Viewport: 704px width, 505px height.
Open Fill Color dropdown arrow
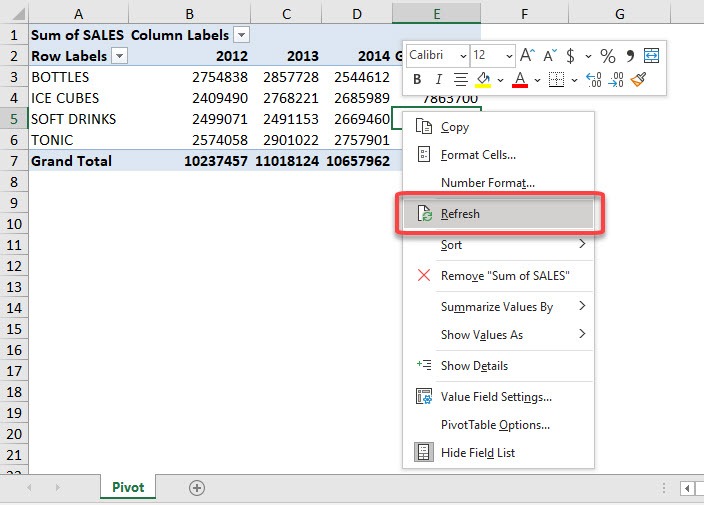coord(501,80)
